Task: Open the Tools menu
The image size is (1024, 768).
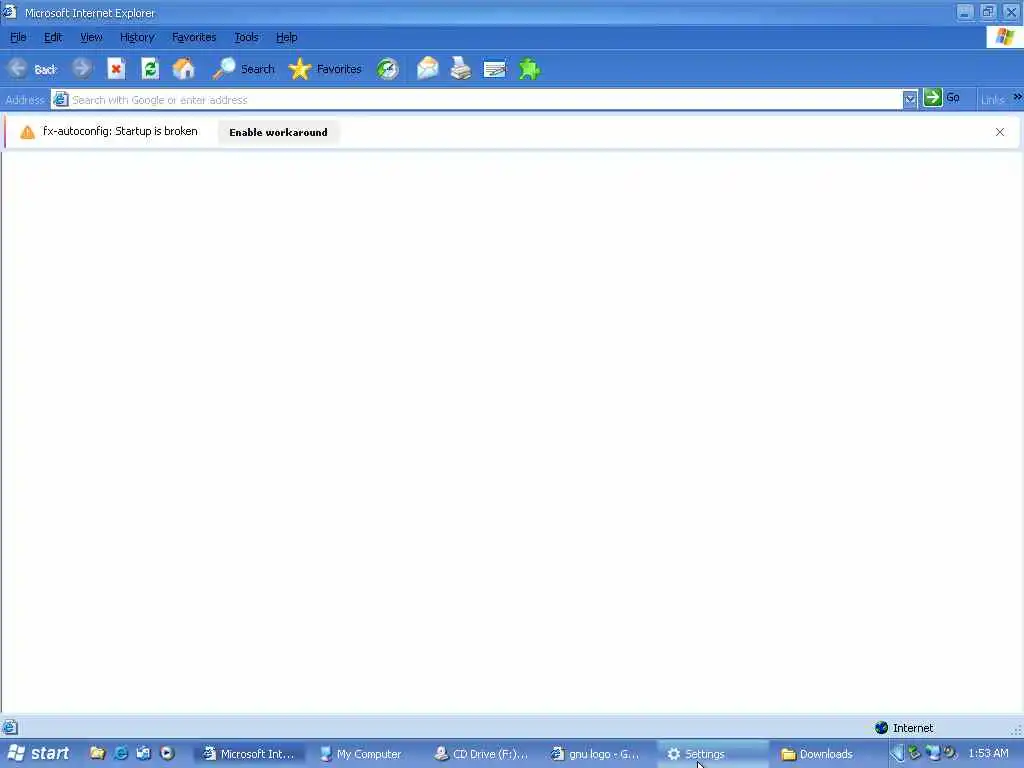Action: (x=246, y=37)
